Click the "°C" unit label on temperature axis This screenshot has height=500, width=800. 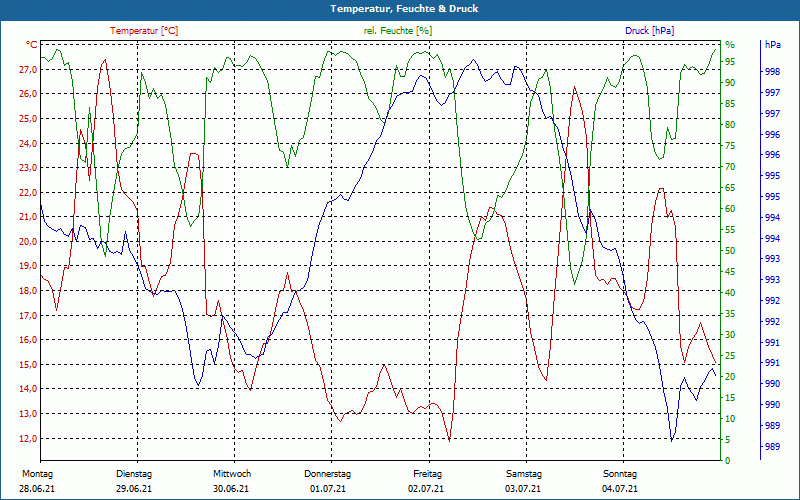(x=32, y=45)
